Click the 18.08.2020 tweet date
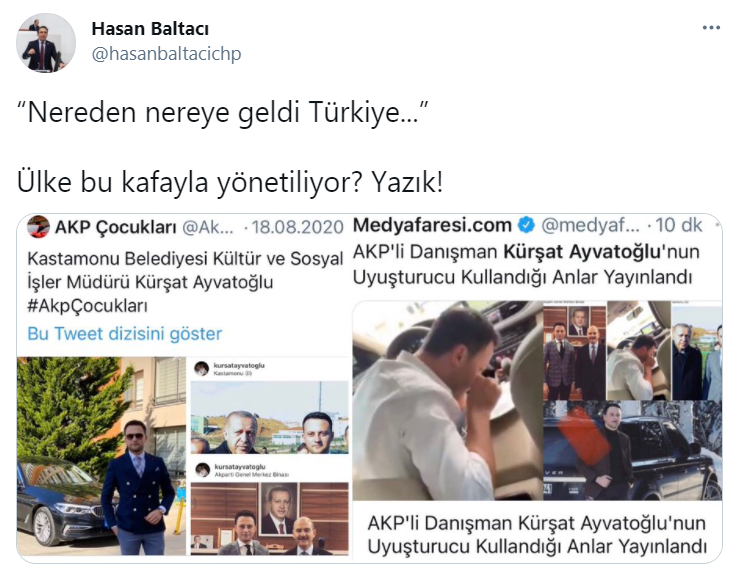The image size is (737, 574). click(298, 228)
